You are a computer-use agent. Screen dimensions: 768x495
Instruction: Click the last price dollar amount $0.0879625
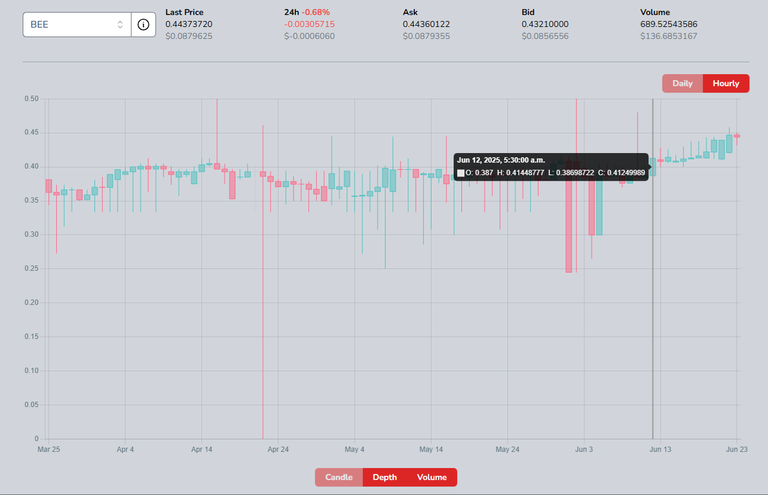(x=189, y=36)
